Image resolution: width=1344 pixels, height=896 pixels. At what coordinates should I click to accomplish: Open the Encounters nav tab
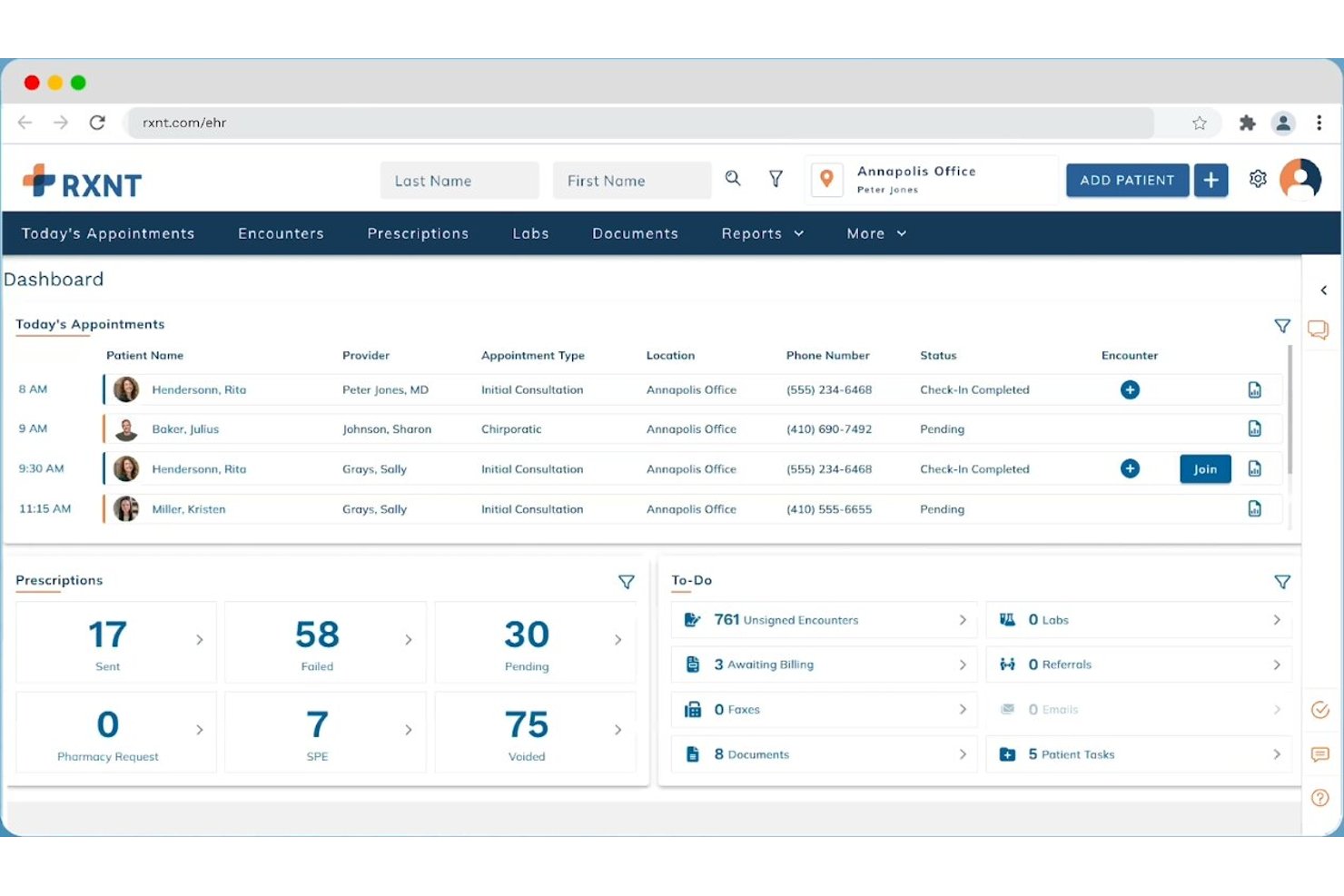tap(281, 233)
